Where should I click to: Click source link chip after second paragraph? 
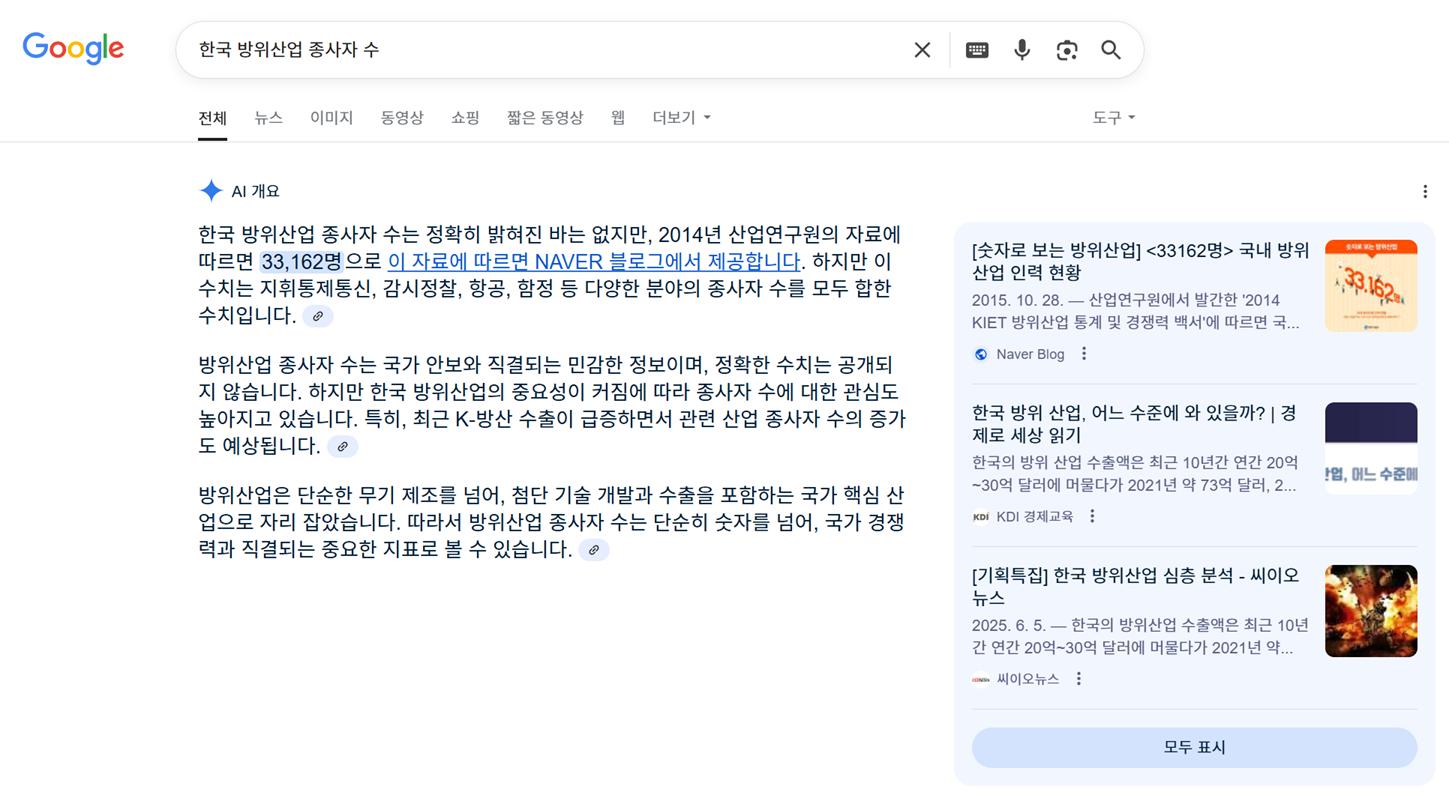coord(342,447)
